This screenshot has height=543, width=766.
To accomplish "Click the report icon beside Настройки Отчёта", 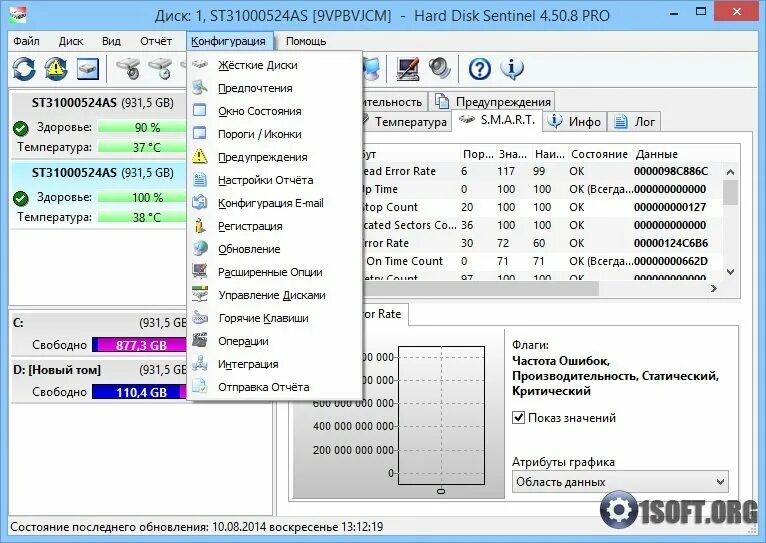I will (x=200, y=179).
